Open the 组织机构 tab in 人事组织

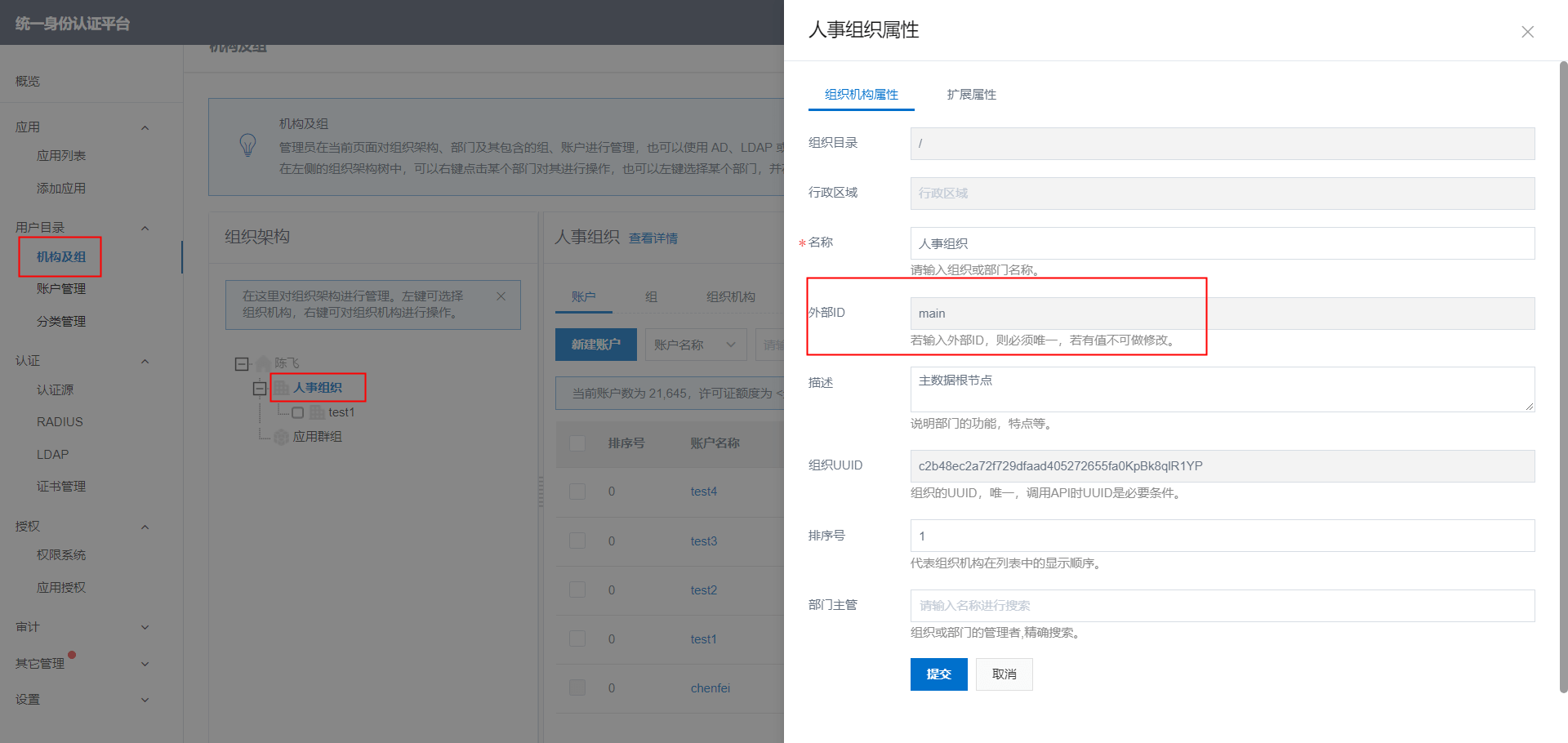[730, 297]
